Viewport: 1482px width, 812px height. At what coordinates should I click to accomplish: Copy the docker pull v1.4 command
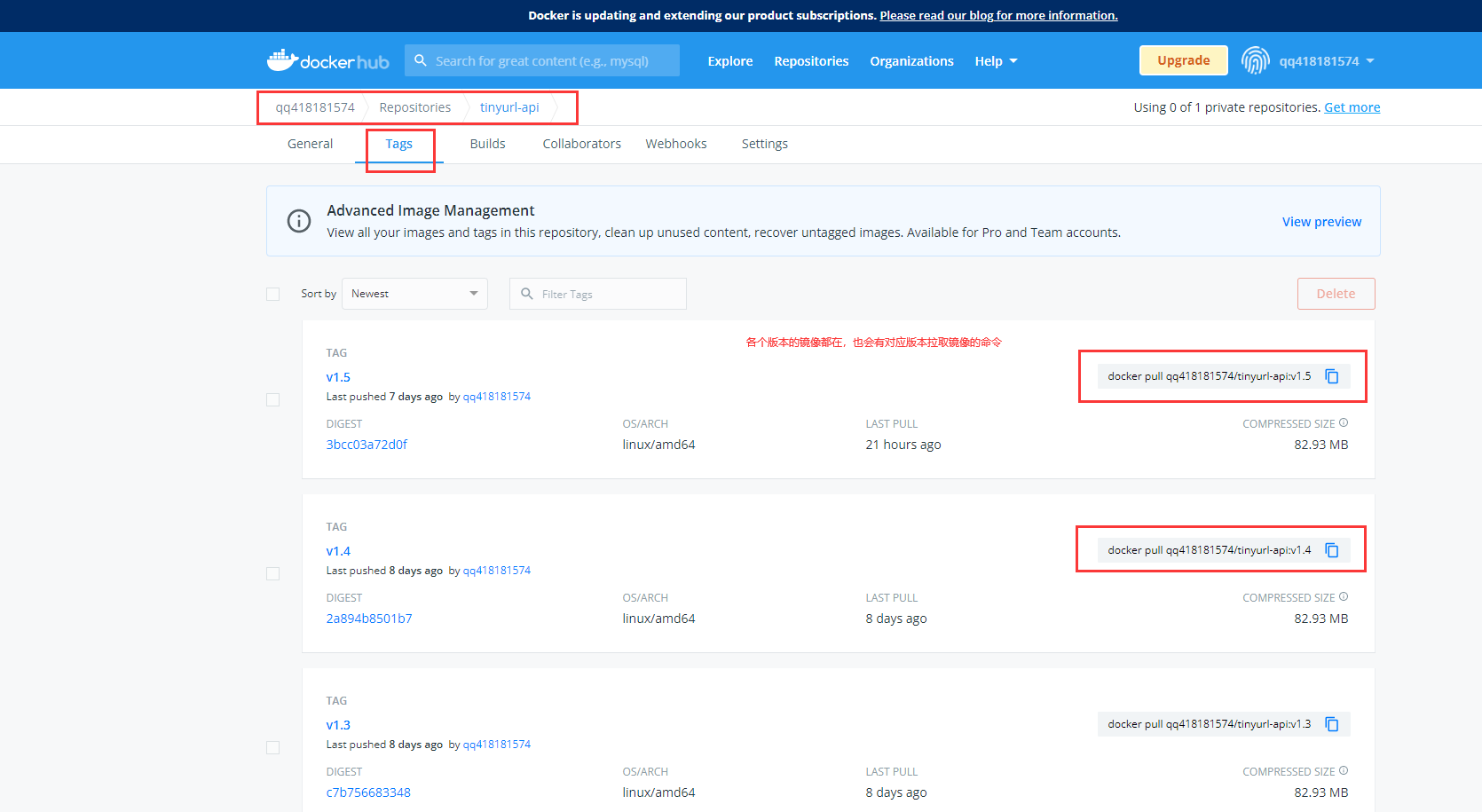coord(1332,550)
